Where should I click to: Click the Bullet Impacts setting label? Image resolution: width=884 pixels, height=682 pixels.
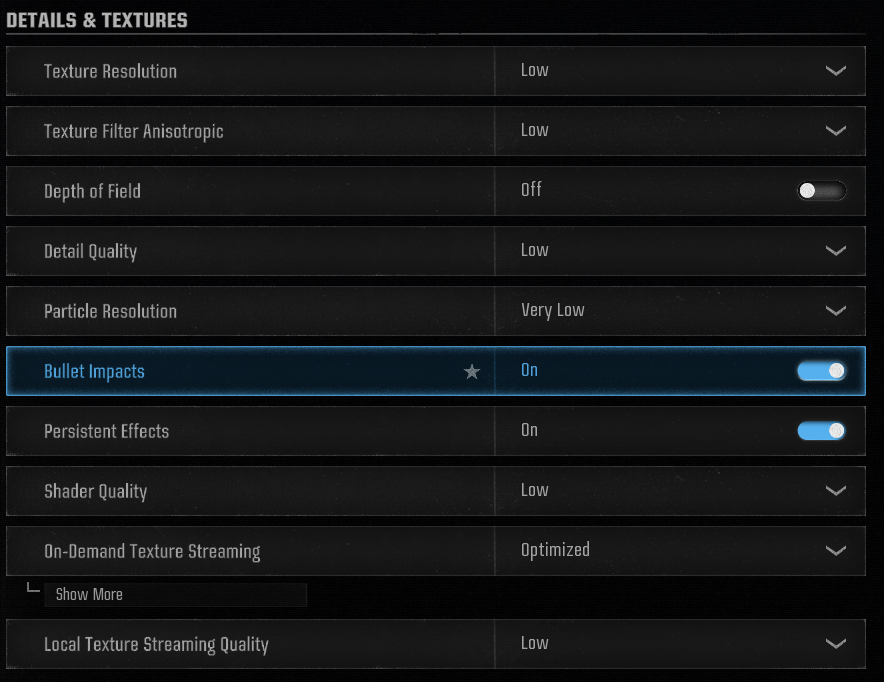coord(94,371)
